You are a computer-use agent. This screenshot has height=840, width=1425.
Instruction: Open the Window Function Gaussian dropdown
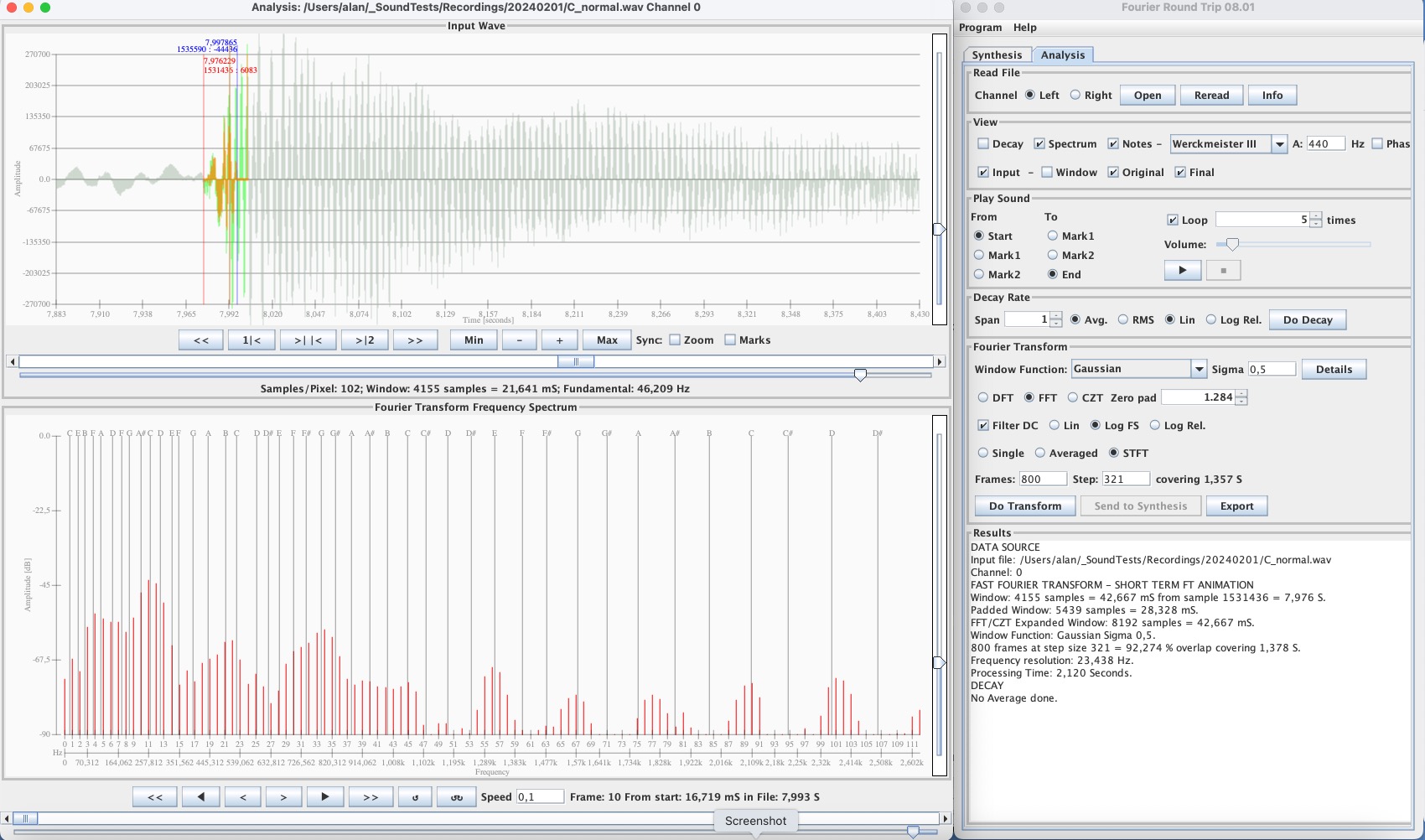1199,370
